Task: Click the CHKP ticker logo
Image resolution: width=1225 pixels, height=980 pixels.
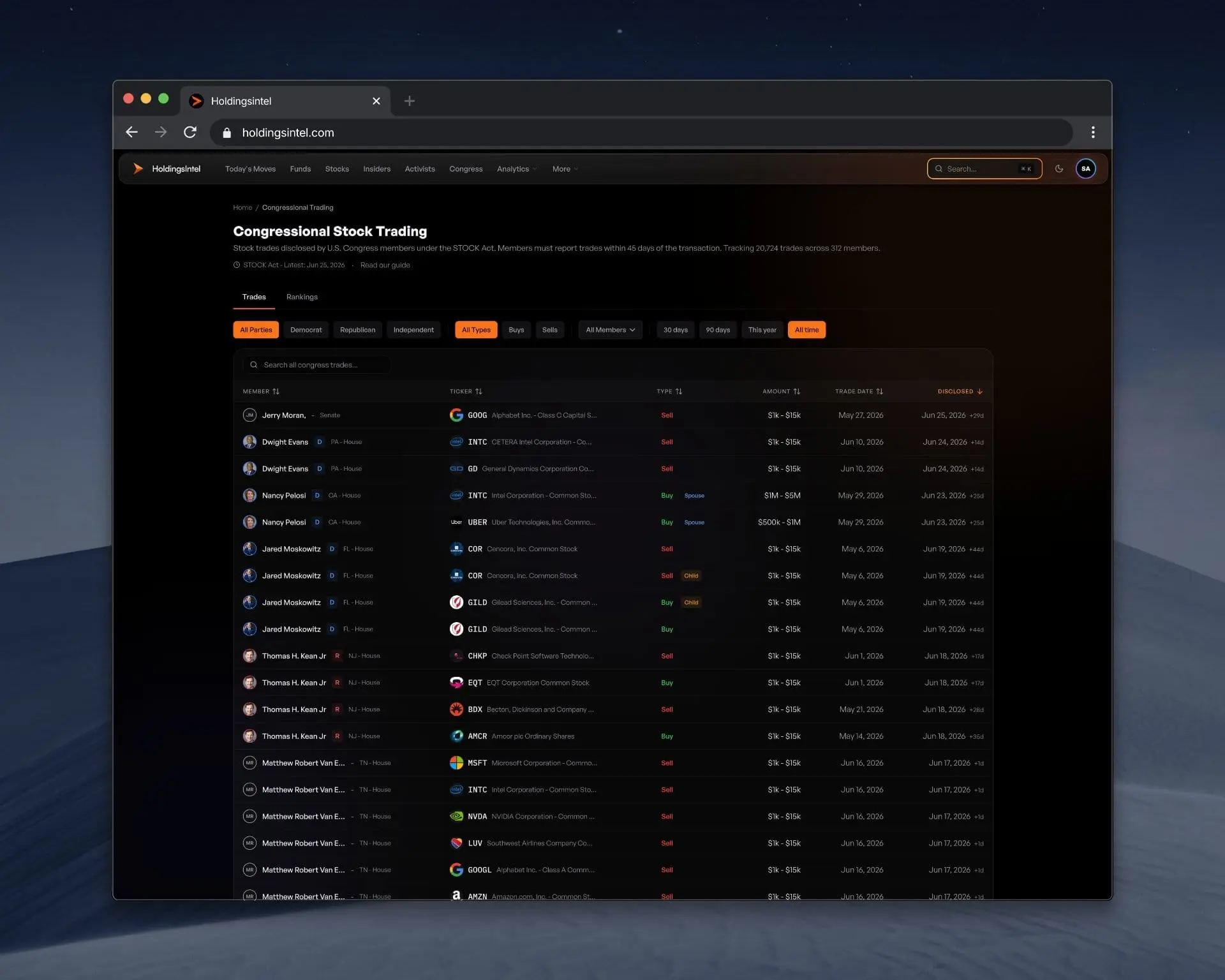Action: (x=456, y=656)
